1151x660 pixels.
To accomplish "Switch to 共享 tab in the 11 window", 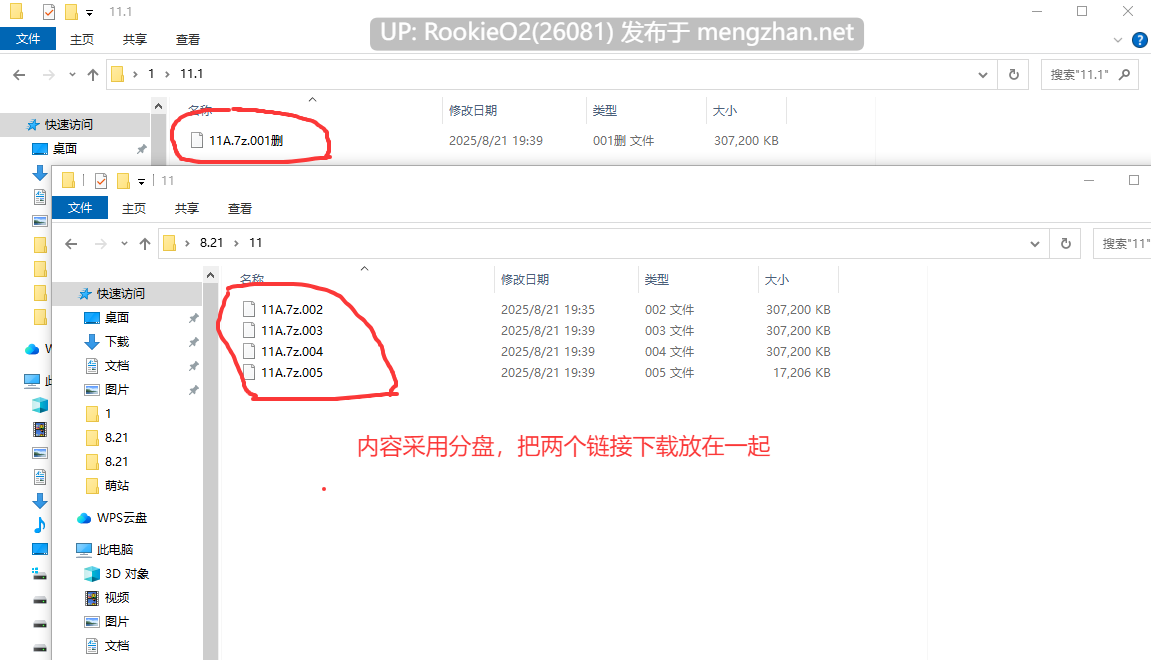I will click(186, 208).
